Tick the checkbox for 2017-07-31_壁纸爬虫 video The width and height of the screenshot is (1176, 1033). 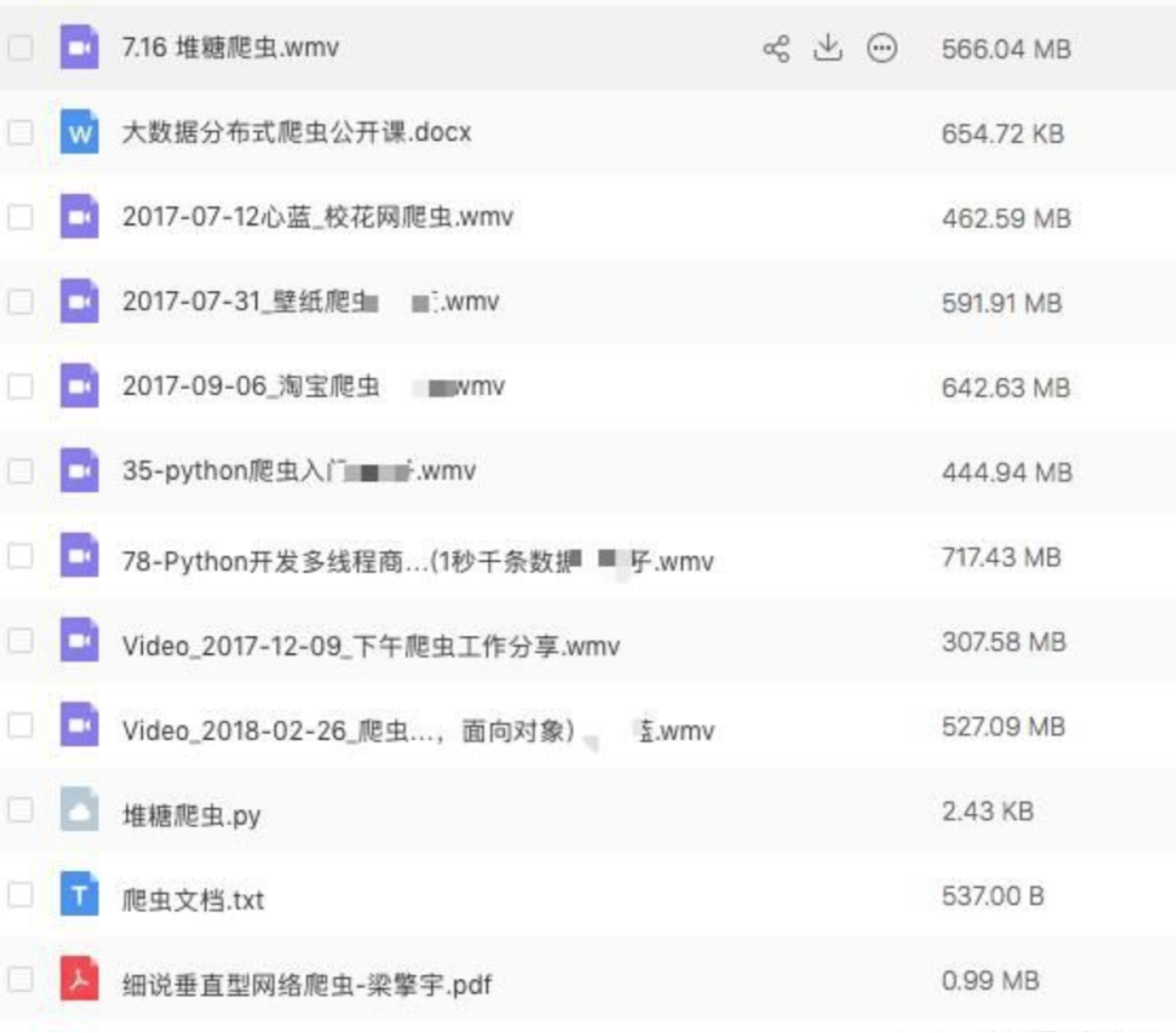[21, 301]
